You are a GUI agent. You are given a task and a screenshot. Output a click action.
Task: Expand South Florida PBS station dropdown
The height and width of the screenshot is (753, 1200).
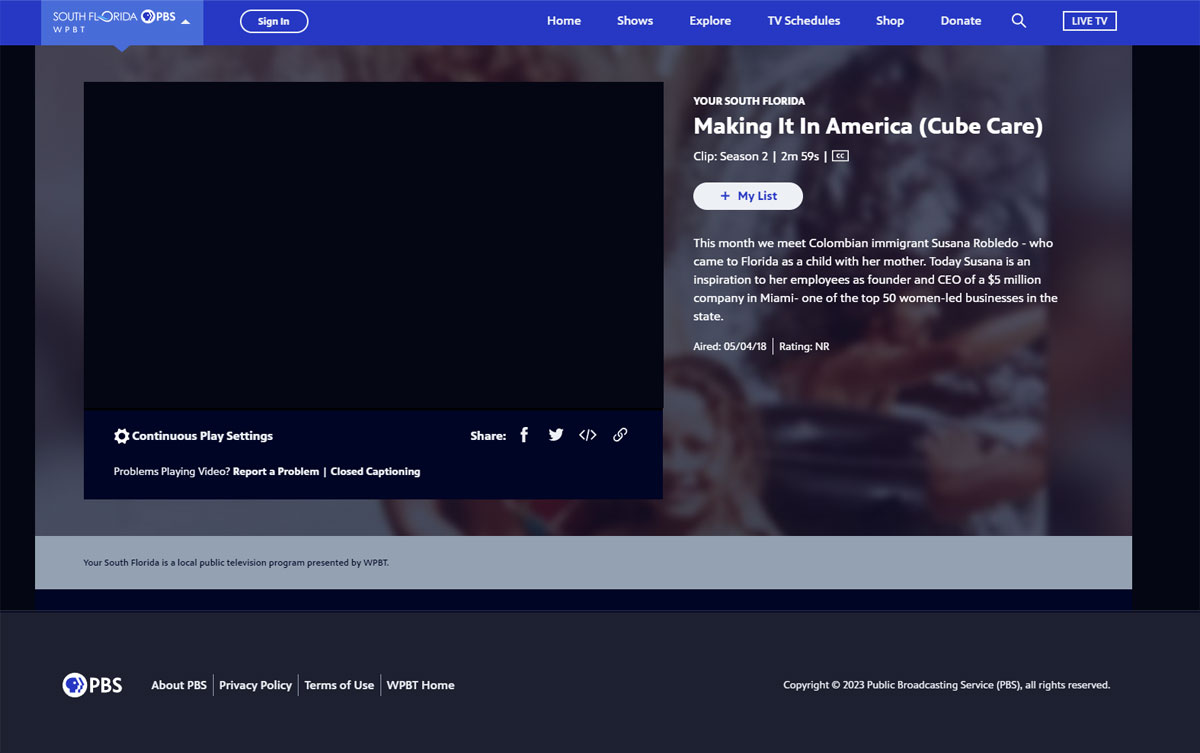pyautogui.click(x=185, y=21)
